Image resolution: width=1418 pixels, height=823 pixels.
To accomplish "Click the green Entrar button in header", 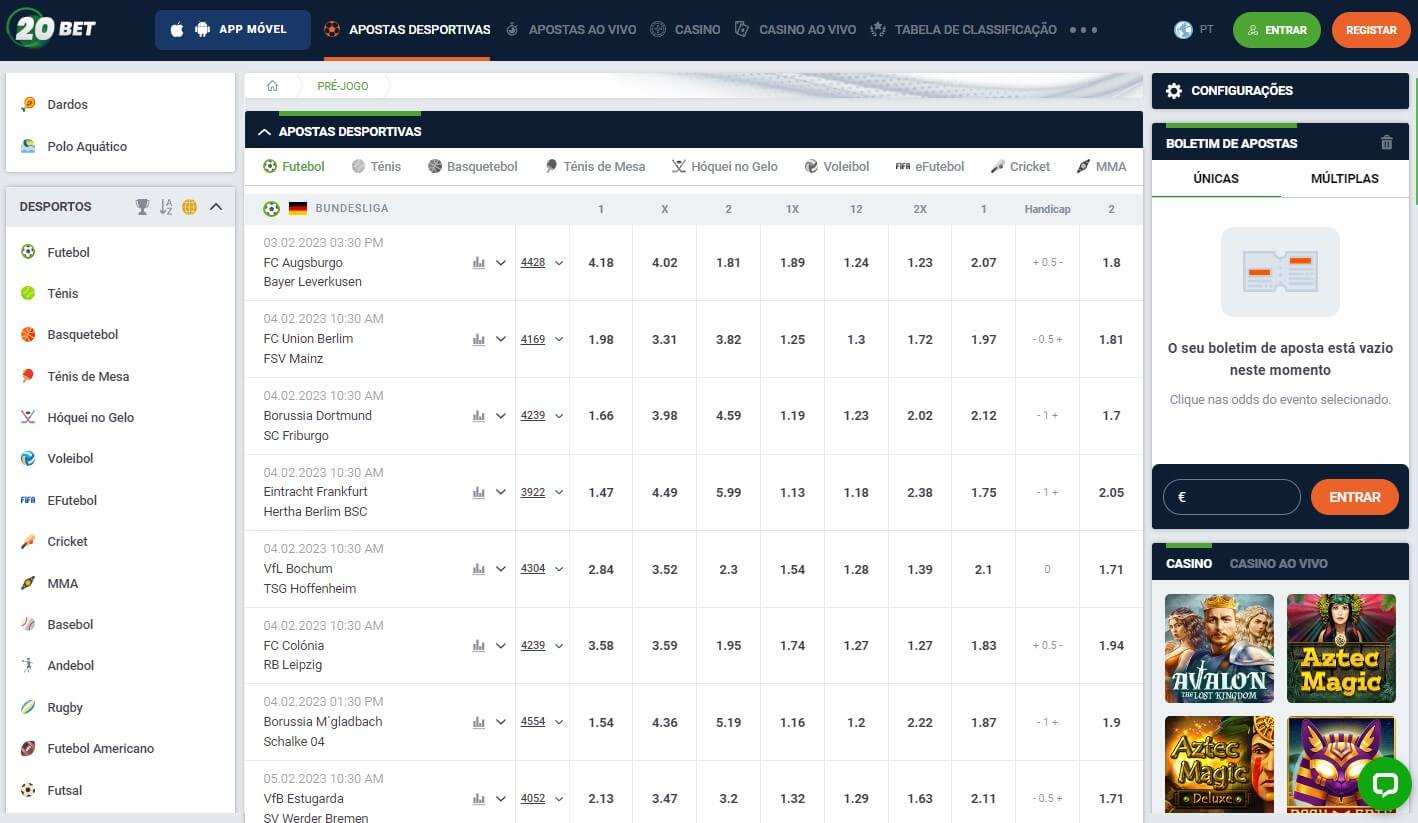I will [x=1276, y=30].
